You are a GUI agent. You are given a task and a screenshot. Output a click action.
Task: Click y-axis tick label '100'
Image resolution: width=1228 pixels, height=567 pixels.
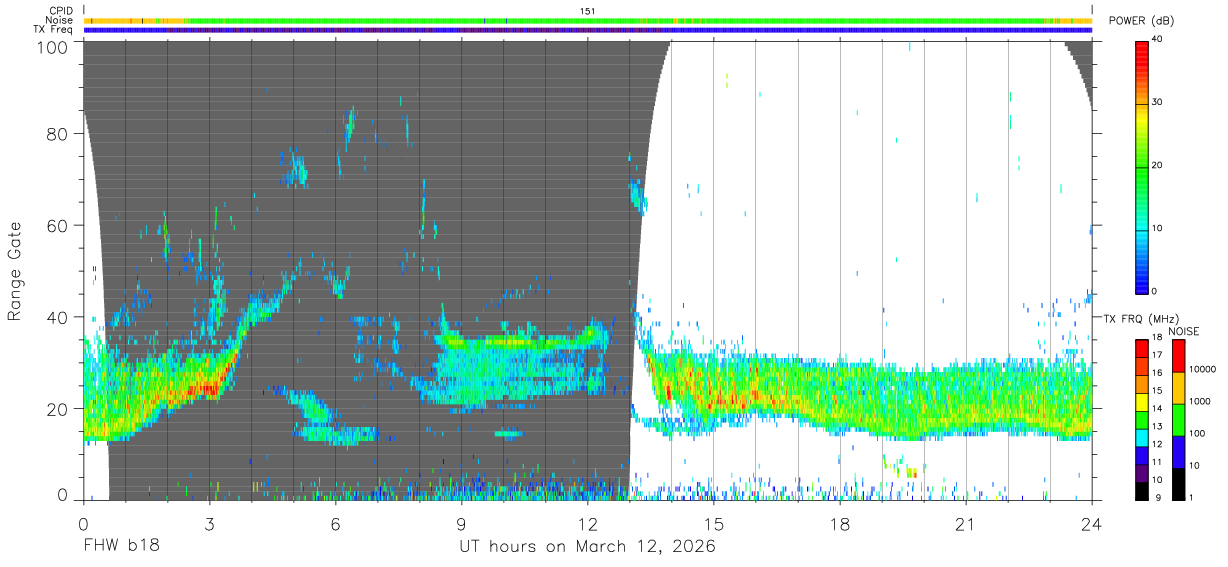click(x=51, y=46)
